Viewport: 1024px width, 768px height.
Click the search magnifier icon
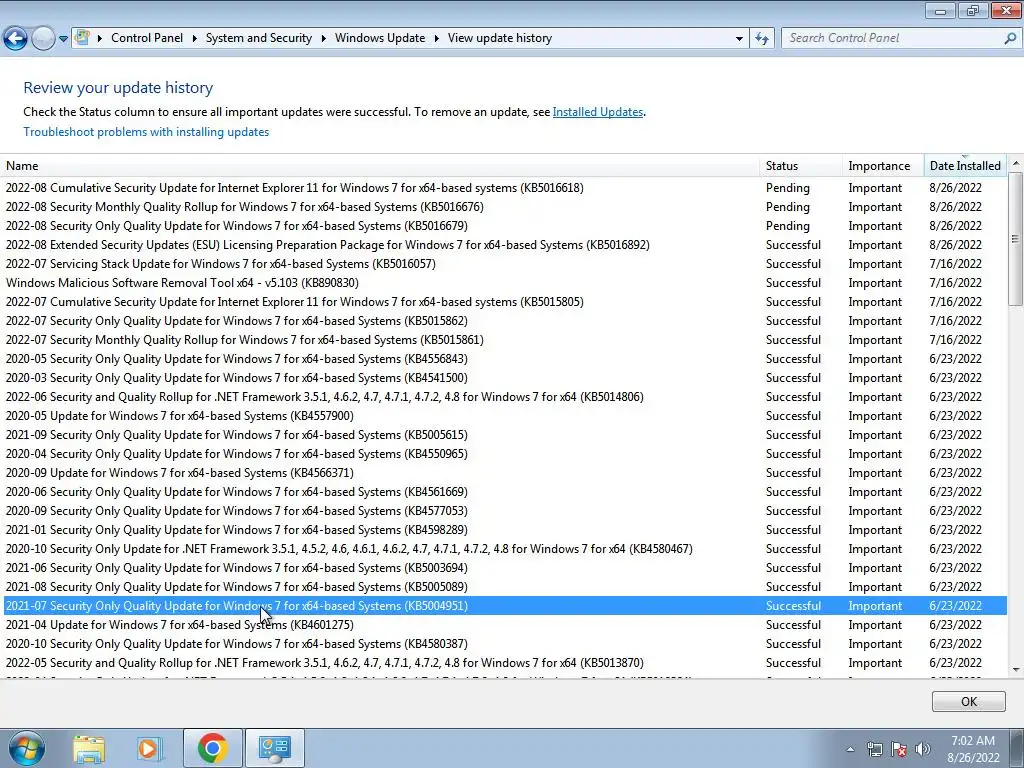click(1010, 39)
